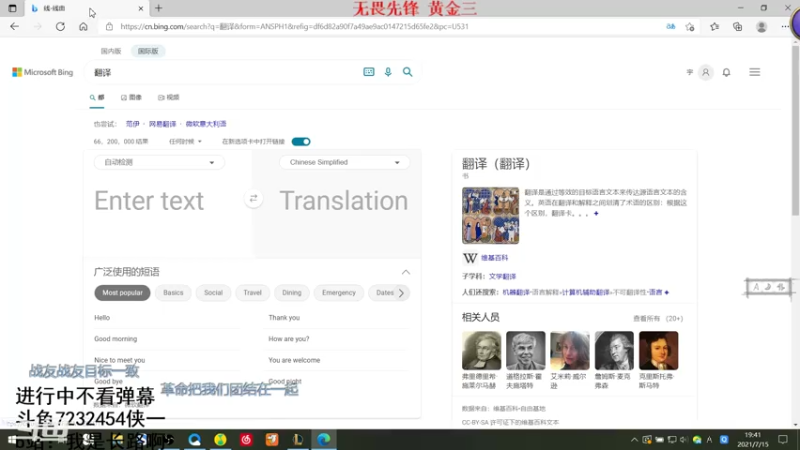Switch to the Images tab
Viewport: 800px width, 450px height.
(x=131, y=97)
